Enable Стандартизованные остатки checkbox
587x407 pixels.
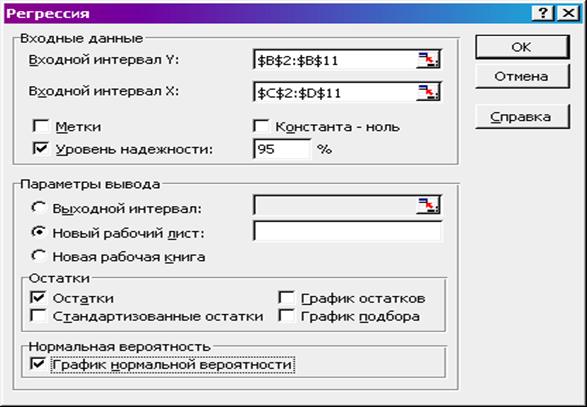(38, 316)
